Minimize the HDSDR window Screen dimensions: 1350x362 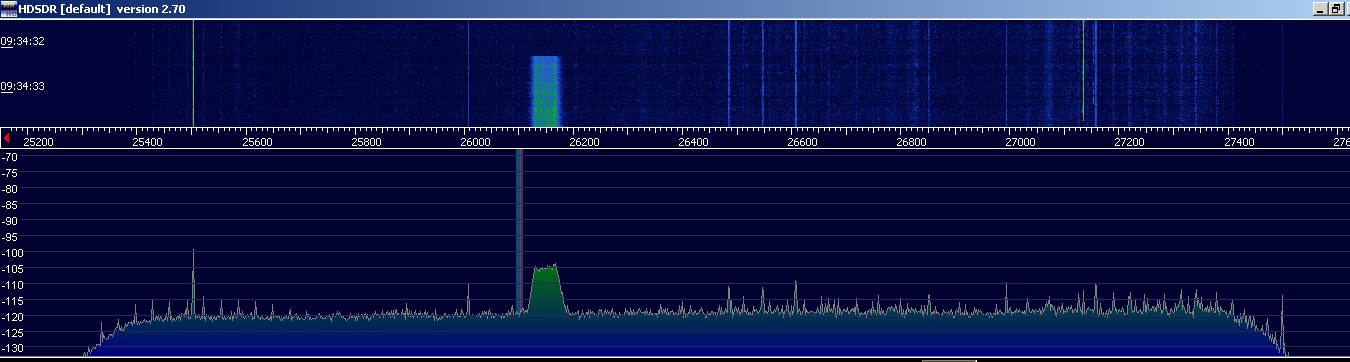[x=1319, y=9]
